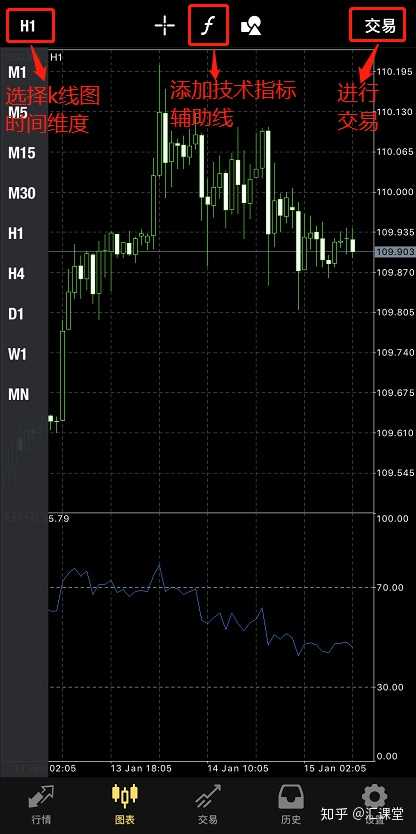Click the 13 Jan 18:05 time label

[141, 768]
